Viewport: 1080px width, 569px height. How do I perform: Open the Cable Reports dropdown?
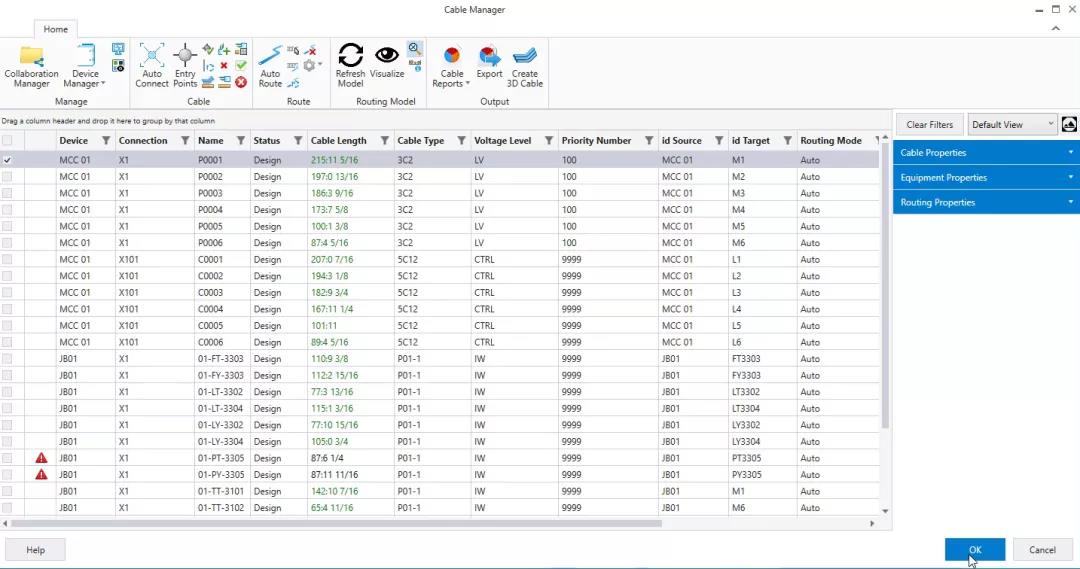point(451,66)
